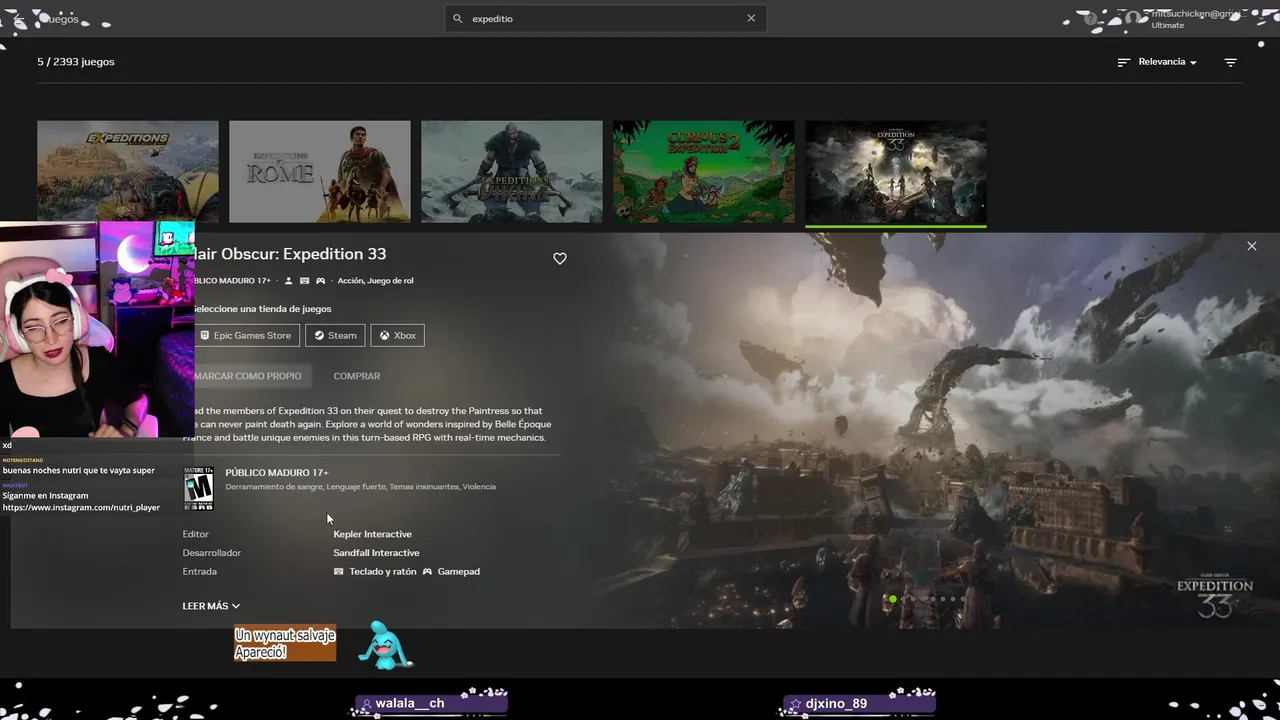This screenshot has width=1280, height=720.
Task: Click the Wynaut Pokémon sprite
Action: click(385, 645)
